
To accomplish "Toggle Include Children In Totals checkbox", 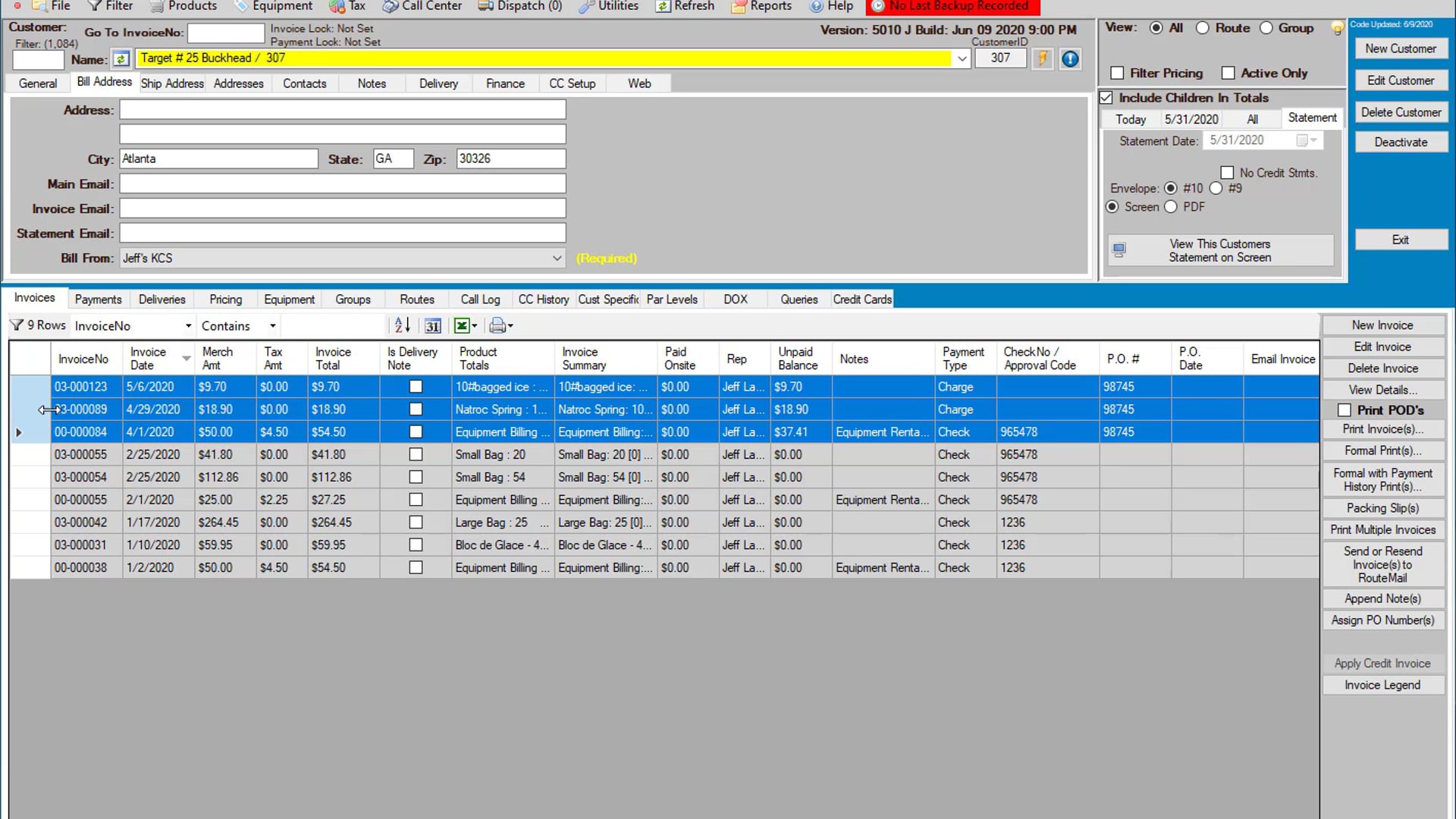I will point(1106,98).
